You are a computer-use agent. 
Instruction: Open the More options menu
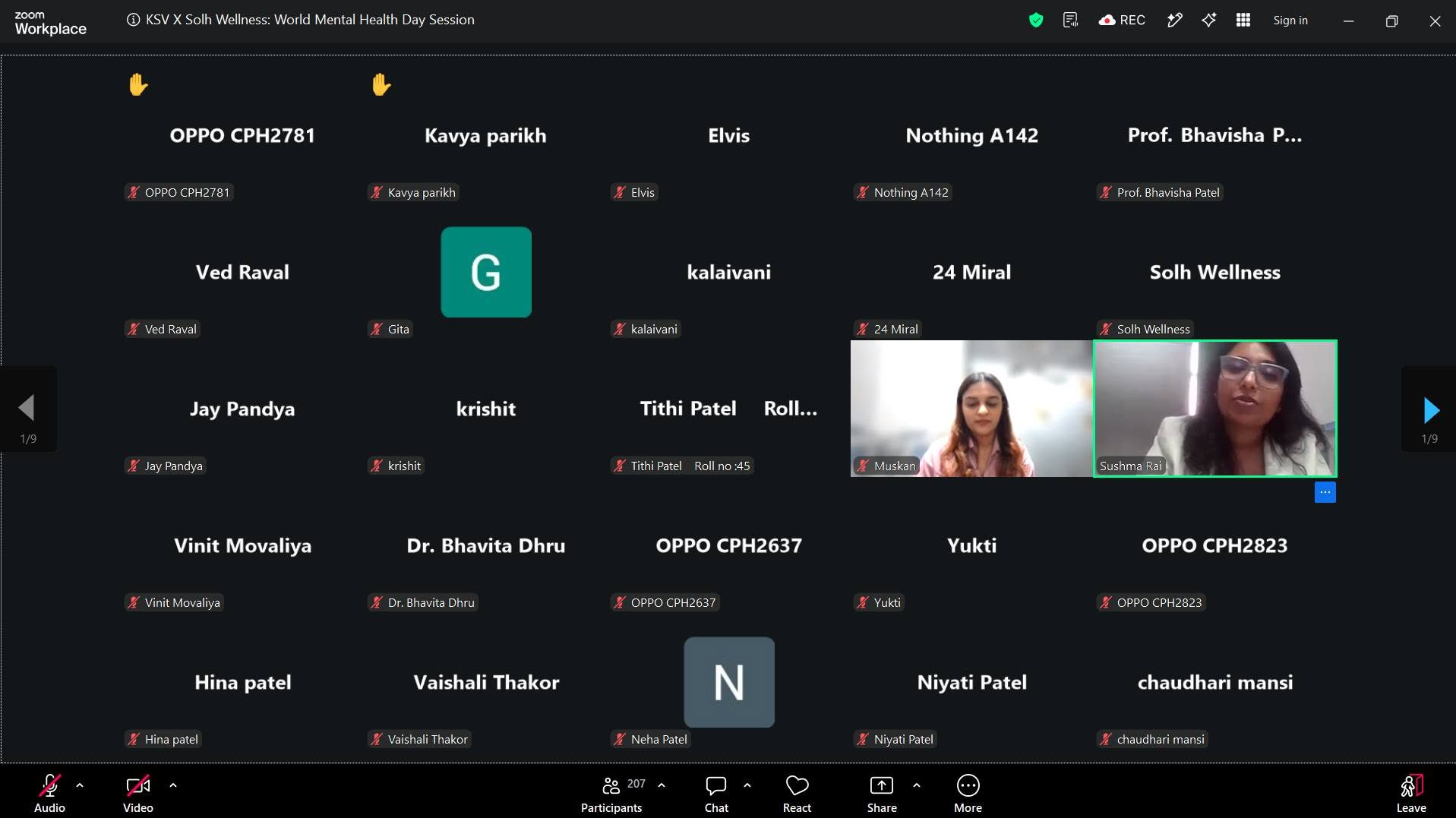[968, 793]
